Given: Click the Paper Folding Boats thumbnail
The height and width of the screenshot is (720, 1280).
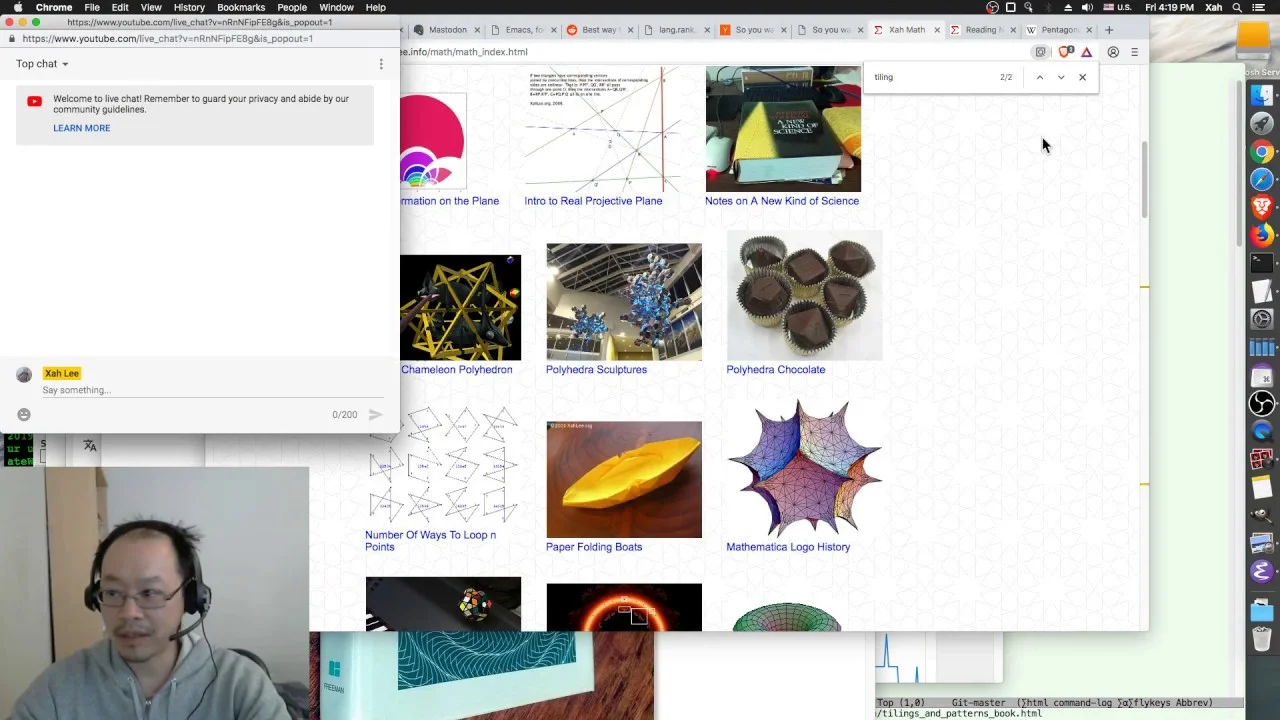Looking at the screenshot, I should tap(624, 479).
